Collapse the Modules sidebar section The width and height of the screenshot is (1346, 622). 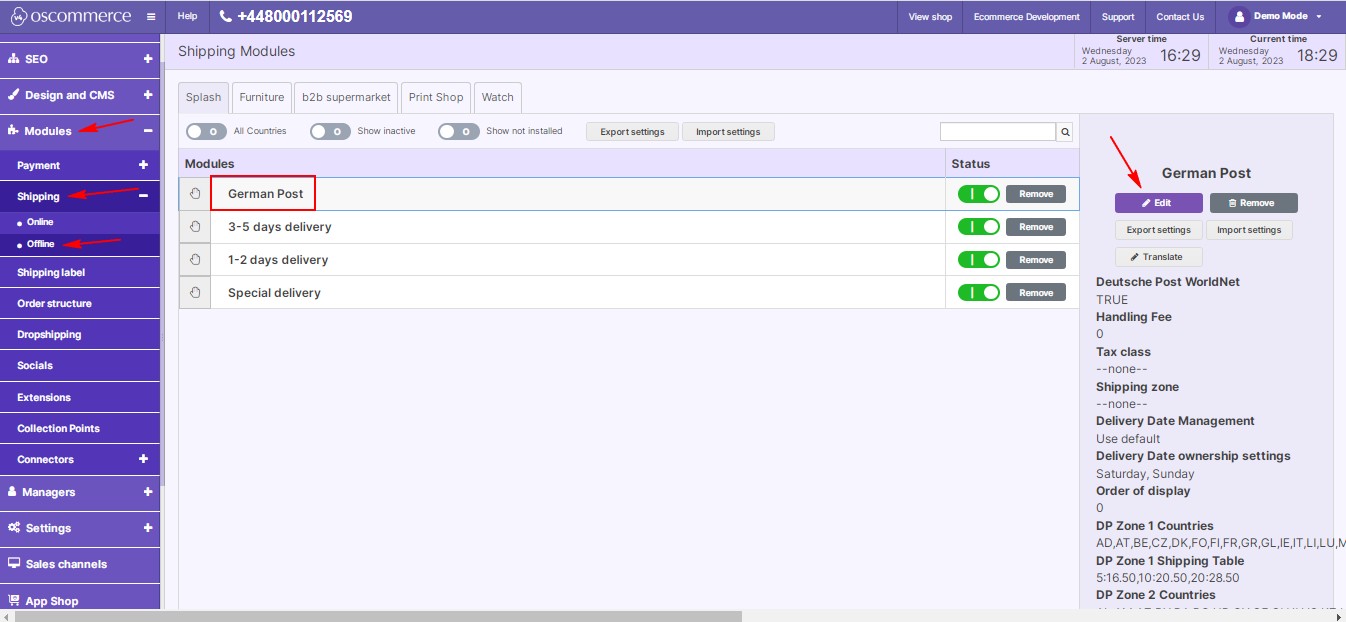(x=147, y=131)
